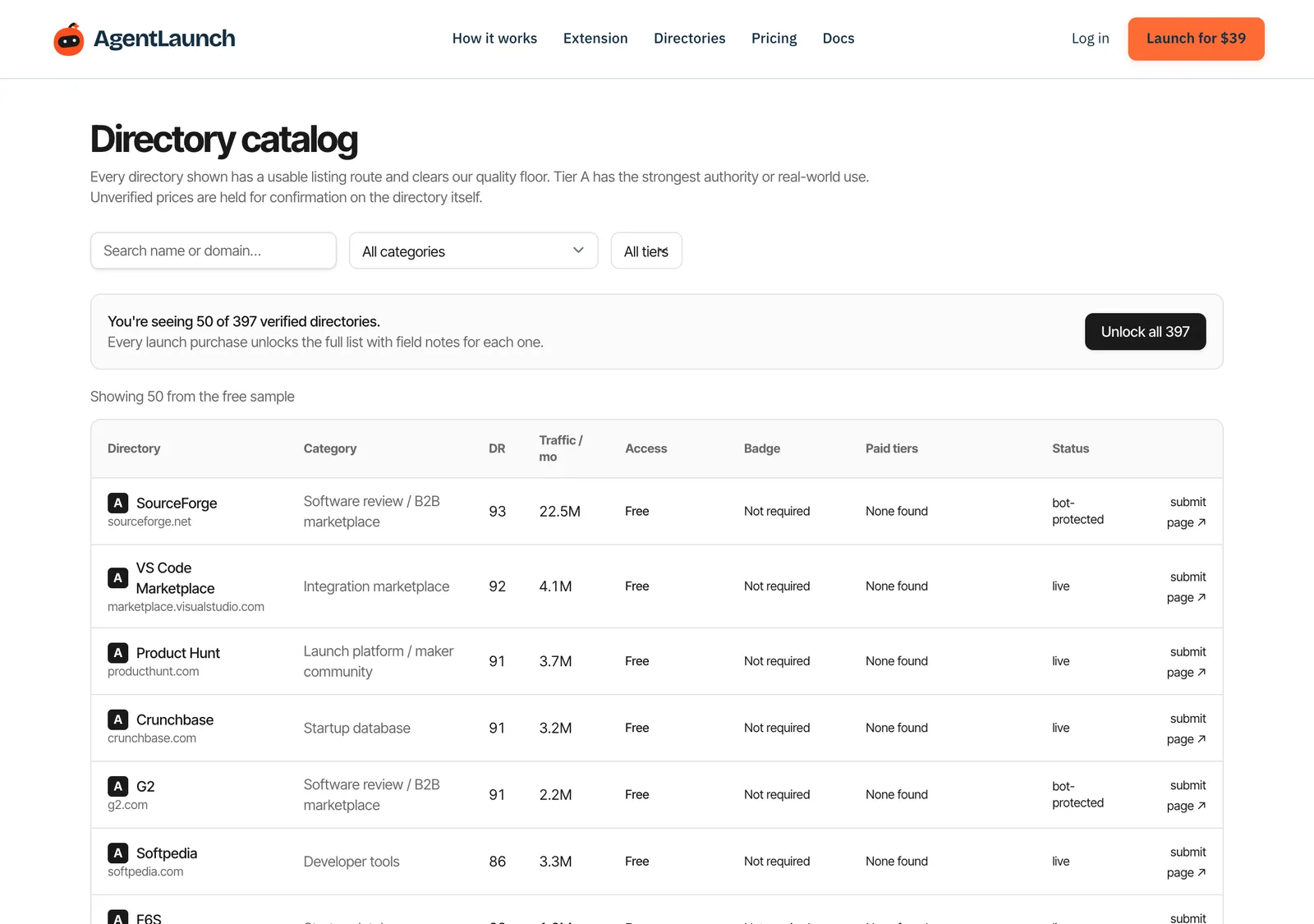Click Showing 50 from the free sample text
The width and height of the screenshot is (1314, 924).
pyautogui.click(x=192, y=397)
